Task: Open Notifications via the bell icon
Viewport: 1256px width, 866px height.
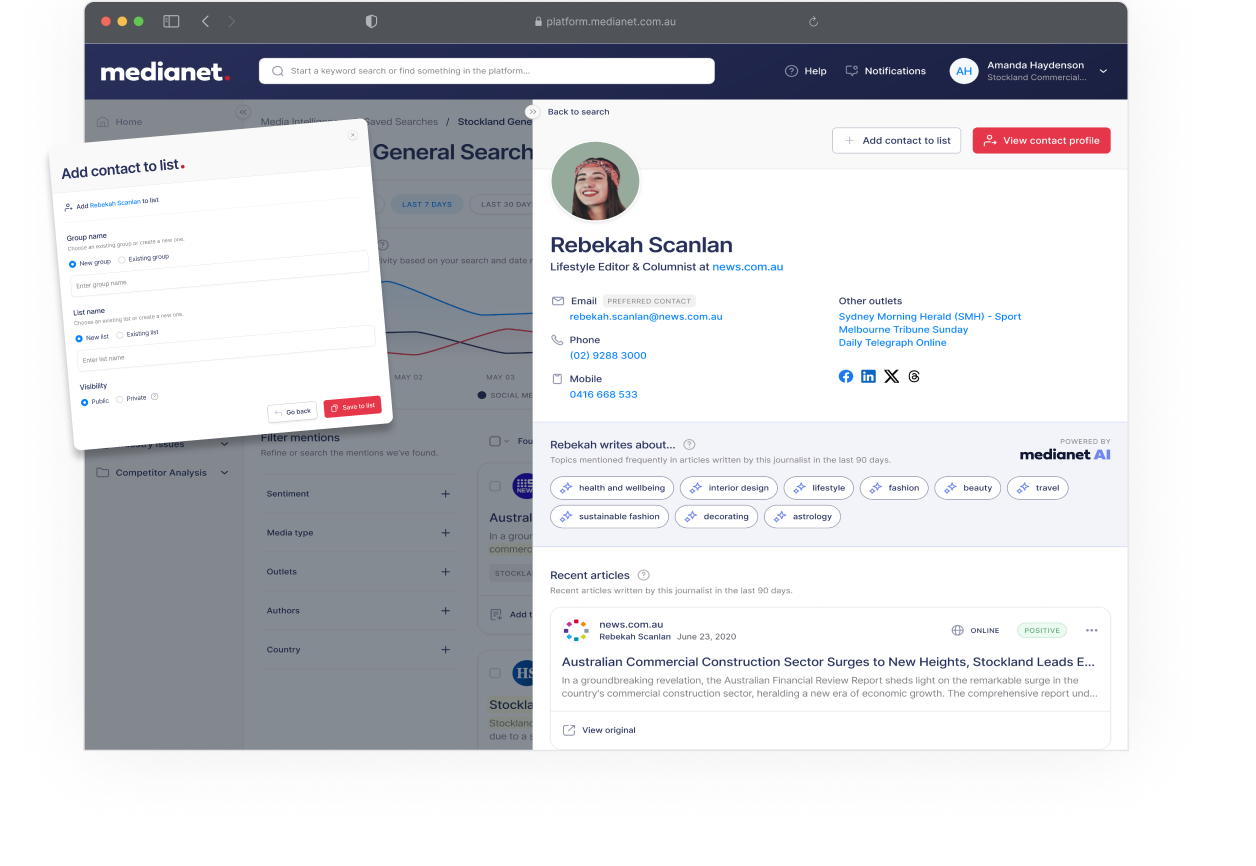Action: click(x=851, y=71)
